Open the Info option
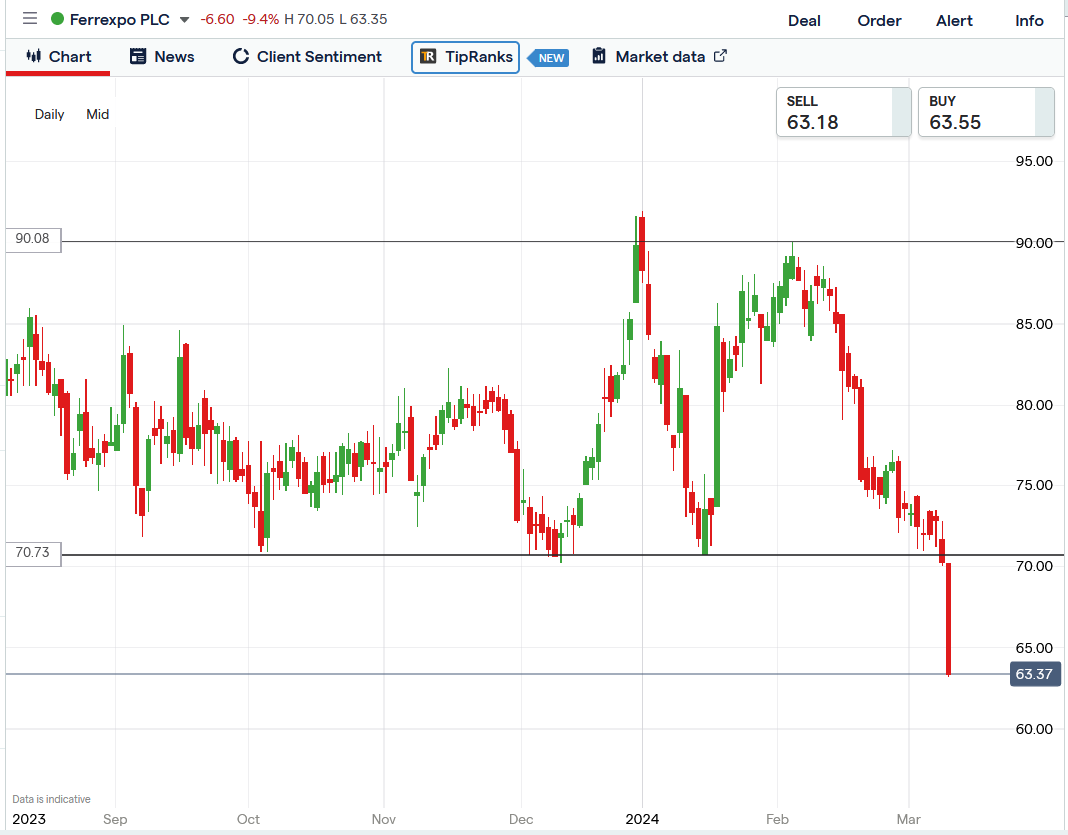1068x835 pixels. pos(1029,21)
